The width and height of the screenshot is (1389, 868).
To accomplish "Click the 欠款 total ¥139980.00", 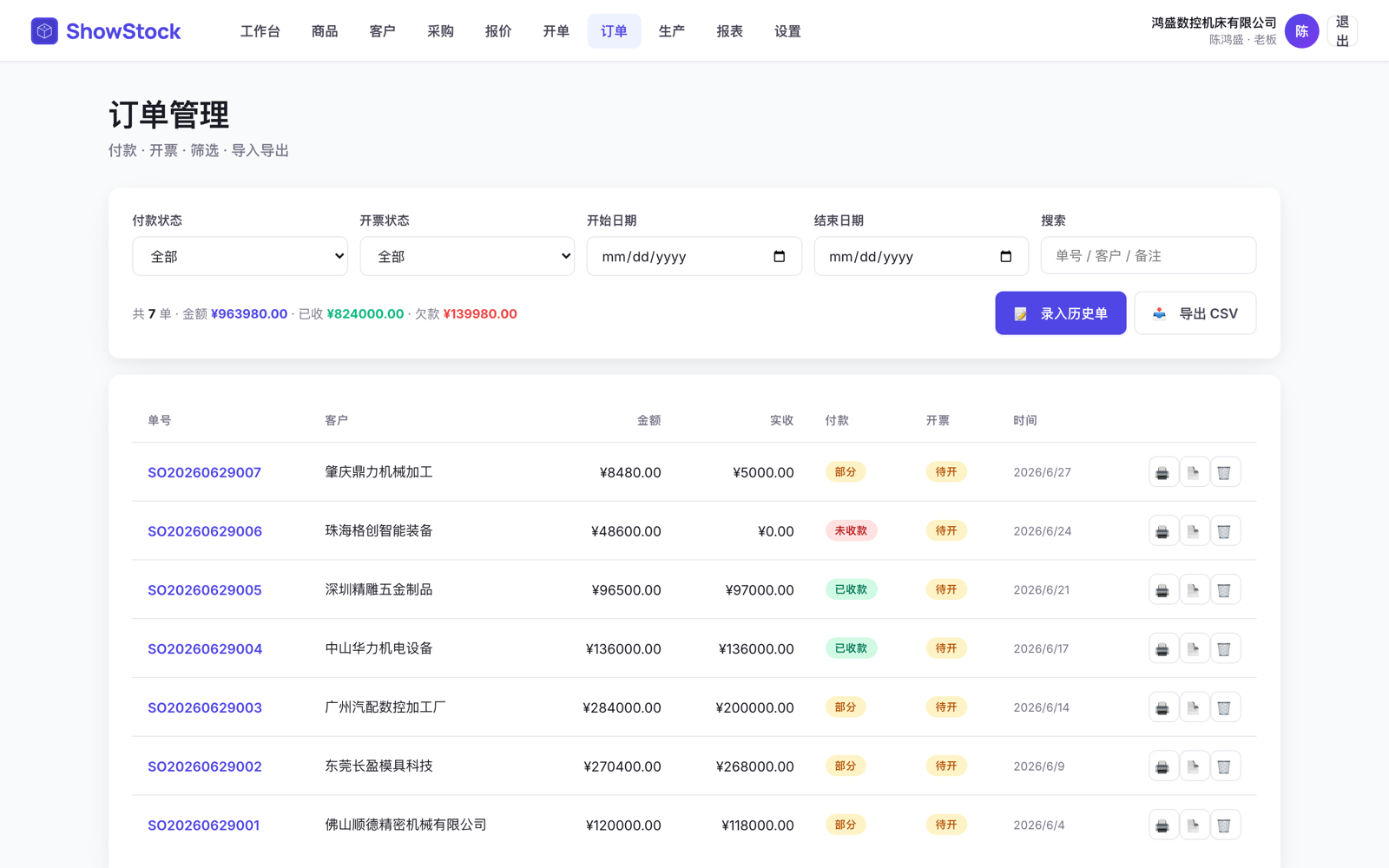I will click(480, 313).
